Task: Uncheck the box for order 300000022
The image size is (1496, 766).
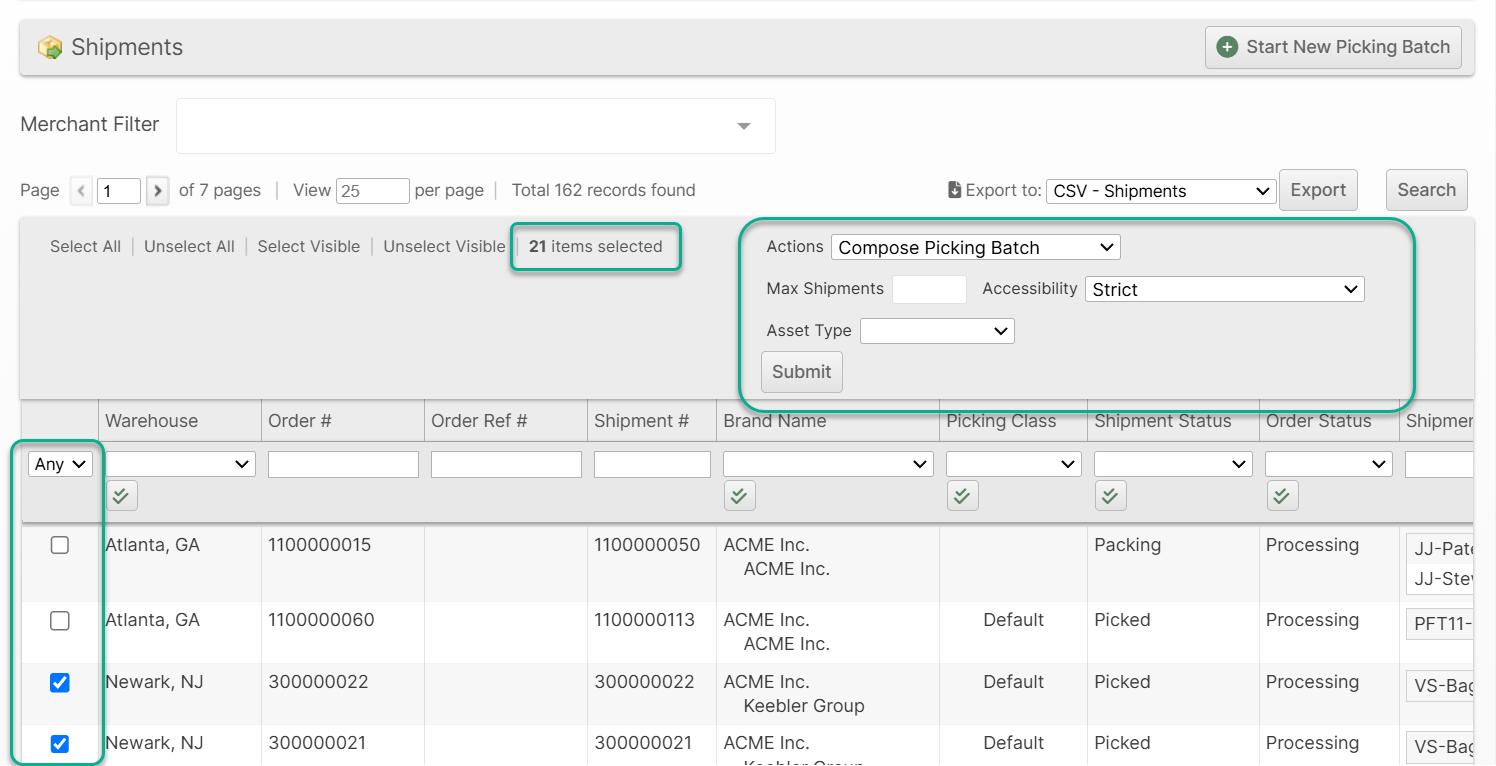Action: point(60,683)
